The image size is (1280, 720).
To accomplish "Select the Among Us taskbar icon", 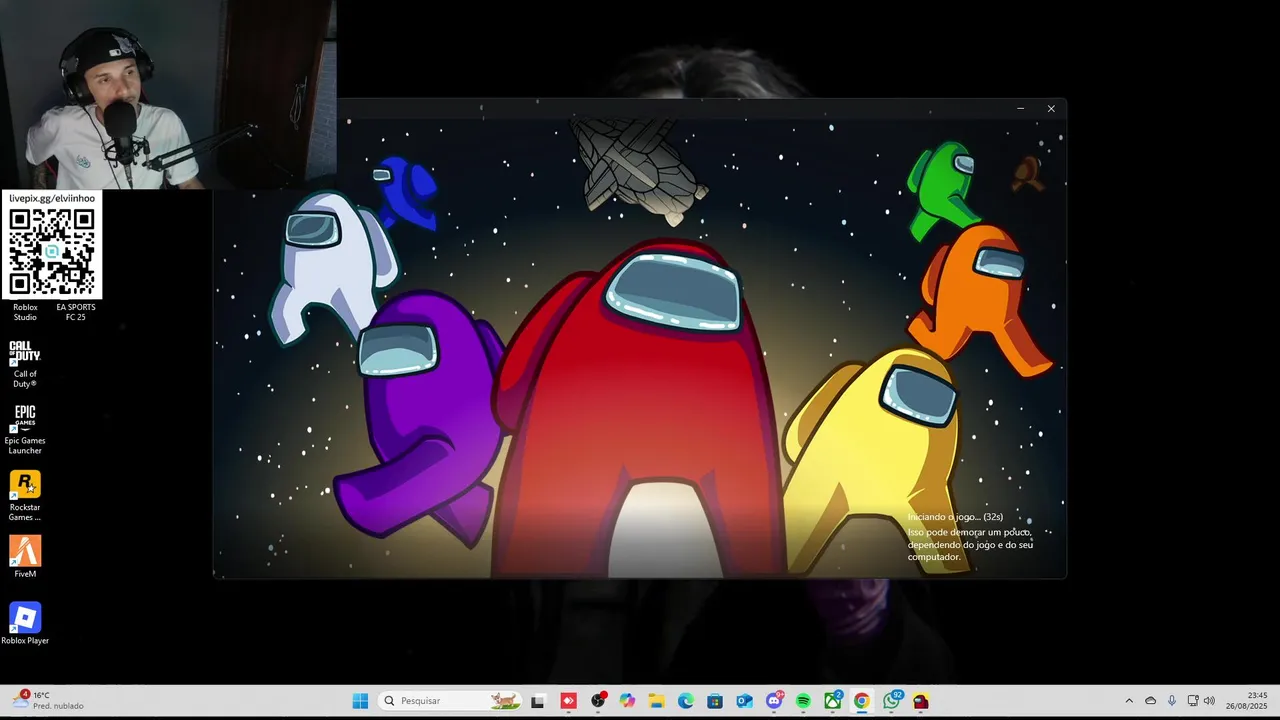I will (921, 701).
